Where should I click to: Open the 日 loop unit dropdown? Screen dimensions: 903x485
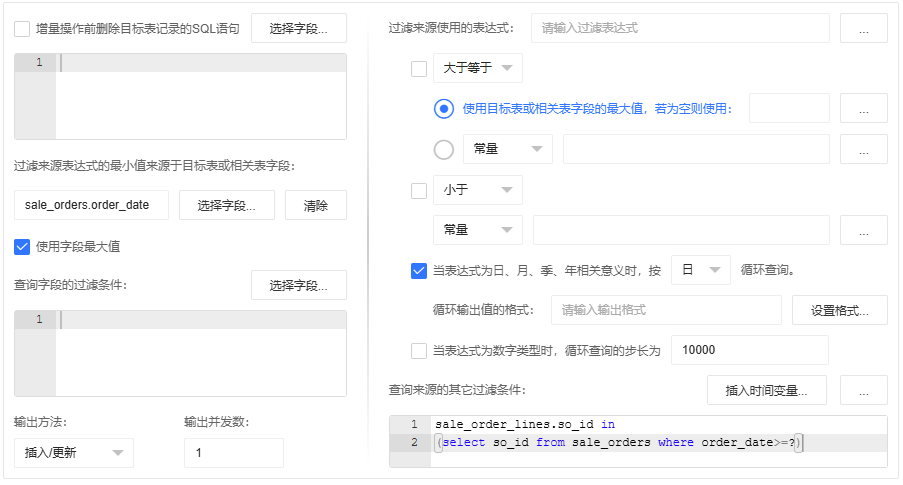701,270
